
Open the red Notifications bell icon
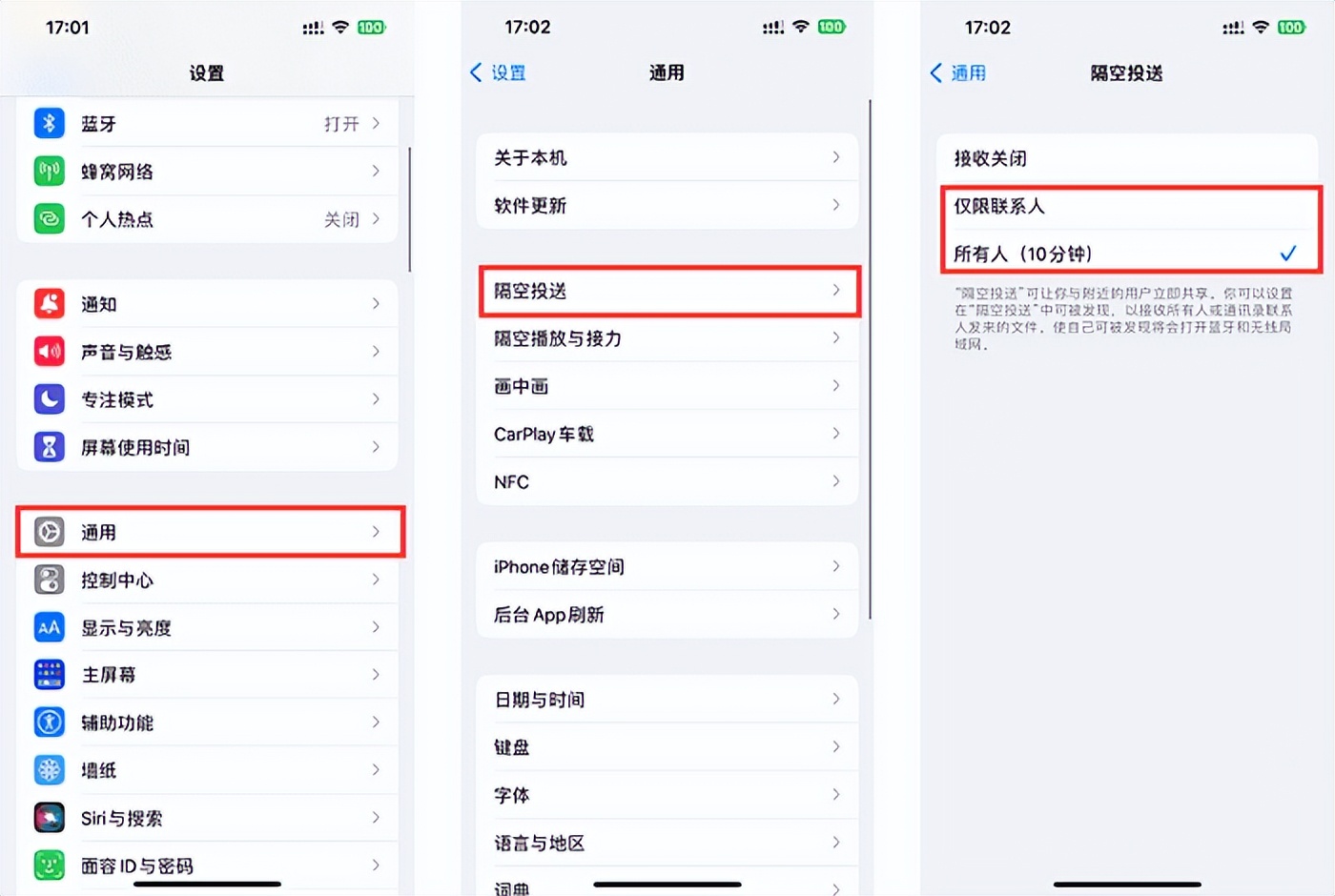point(50,303)
